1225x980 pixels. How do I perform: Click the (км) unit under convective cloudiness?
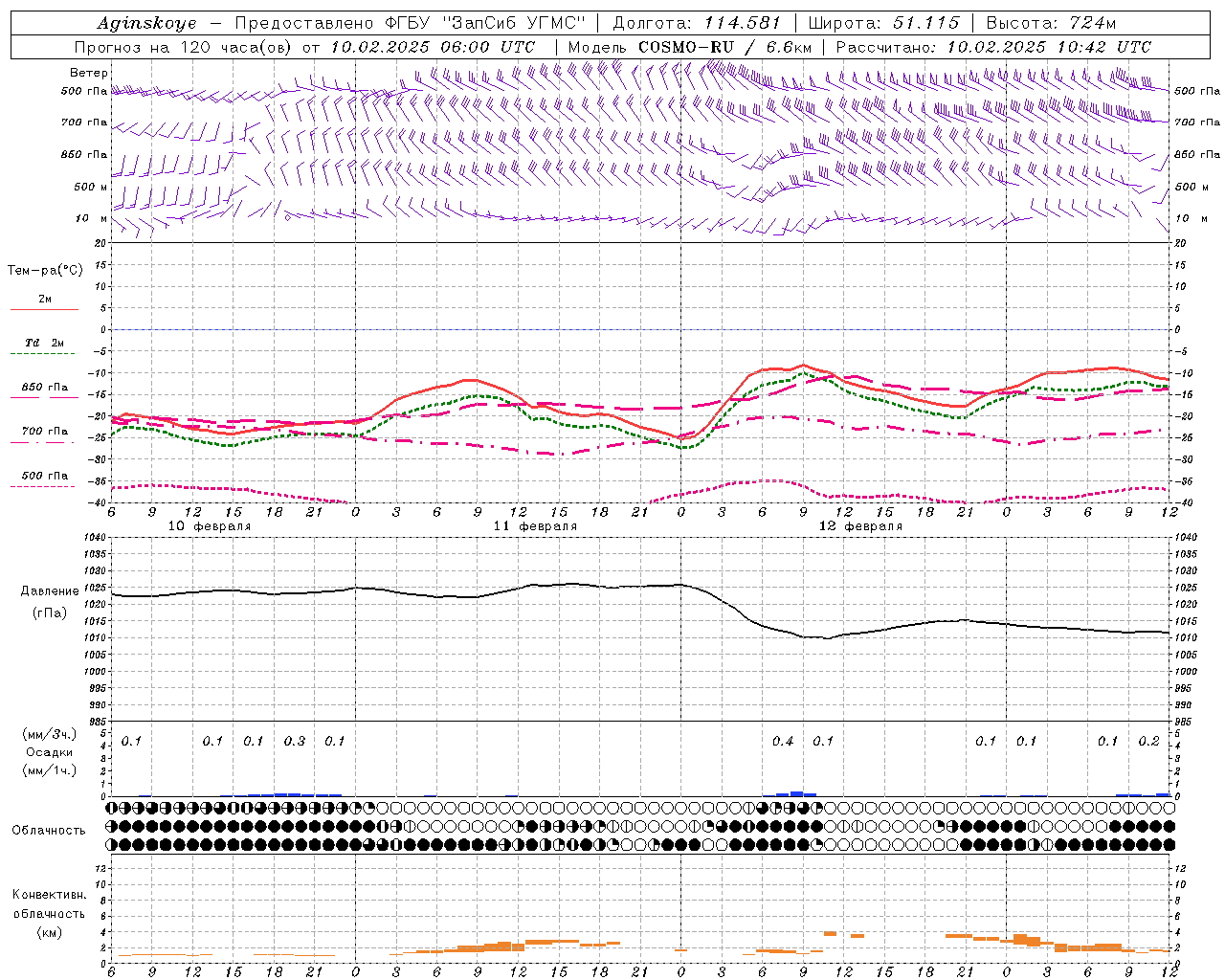[49, 932]
